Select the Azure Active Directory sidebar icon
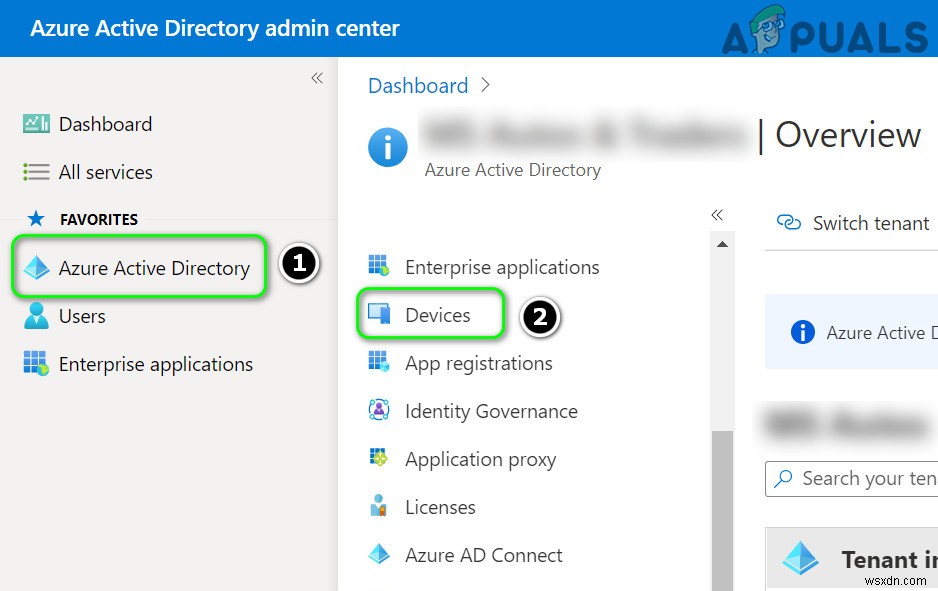This screenshot has height=591, width=938. pyautogui.click(x=36, y=268)
